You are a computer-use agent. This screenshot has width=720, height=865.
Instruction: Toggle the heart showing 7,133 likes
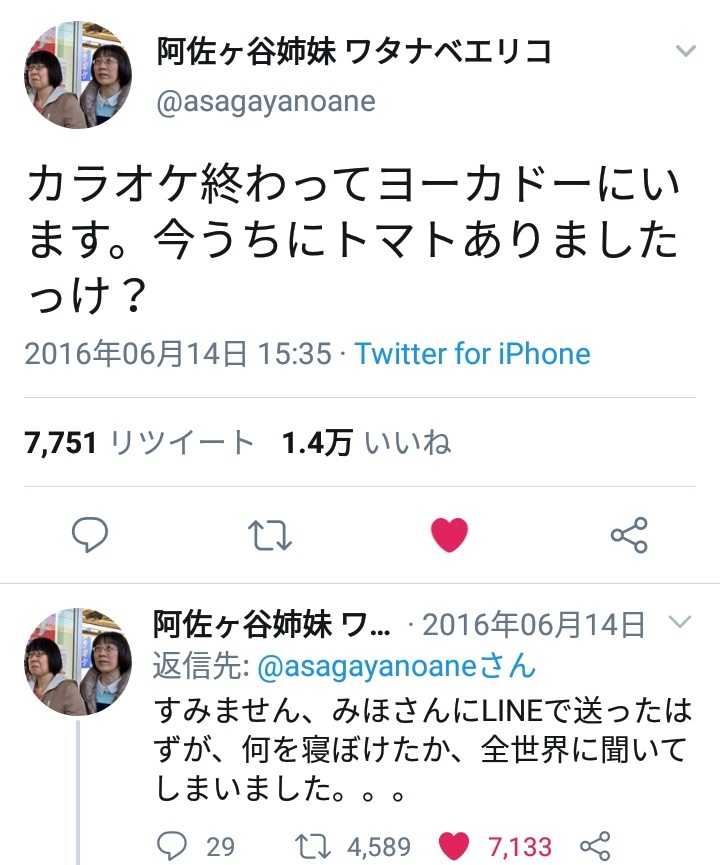(454, 847)
